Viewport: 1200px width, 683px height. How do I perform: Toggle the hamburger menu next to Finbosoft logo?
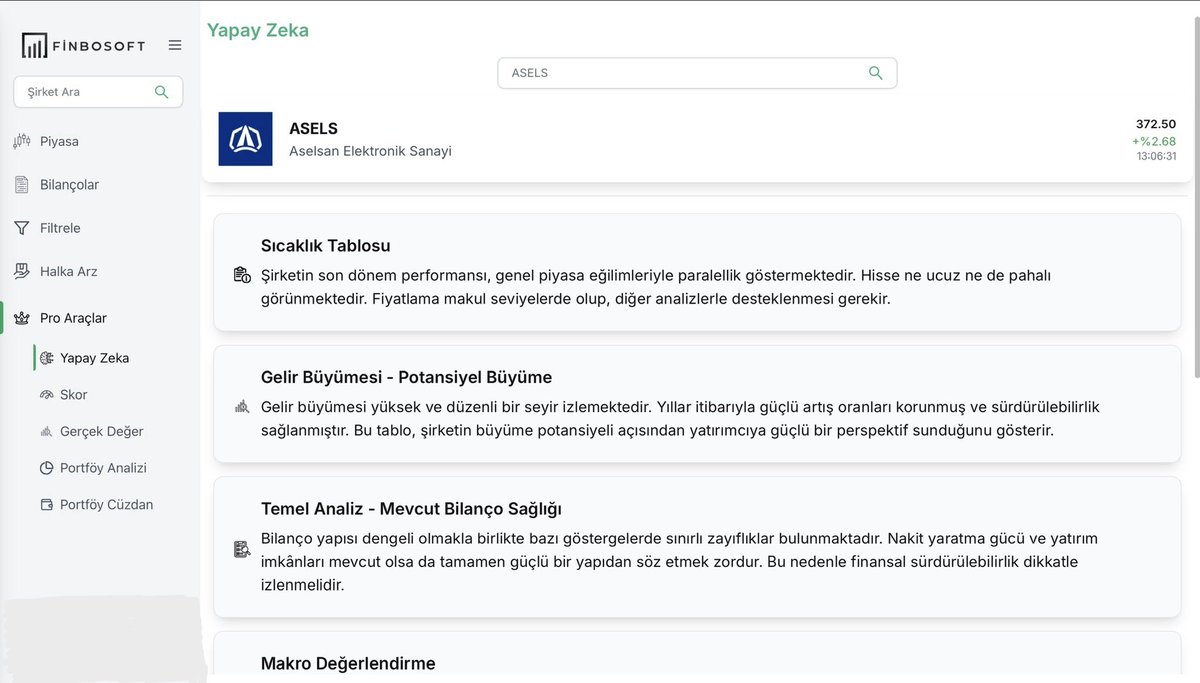(175, 45)
